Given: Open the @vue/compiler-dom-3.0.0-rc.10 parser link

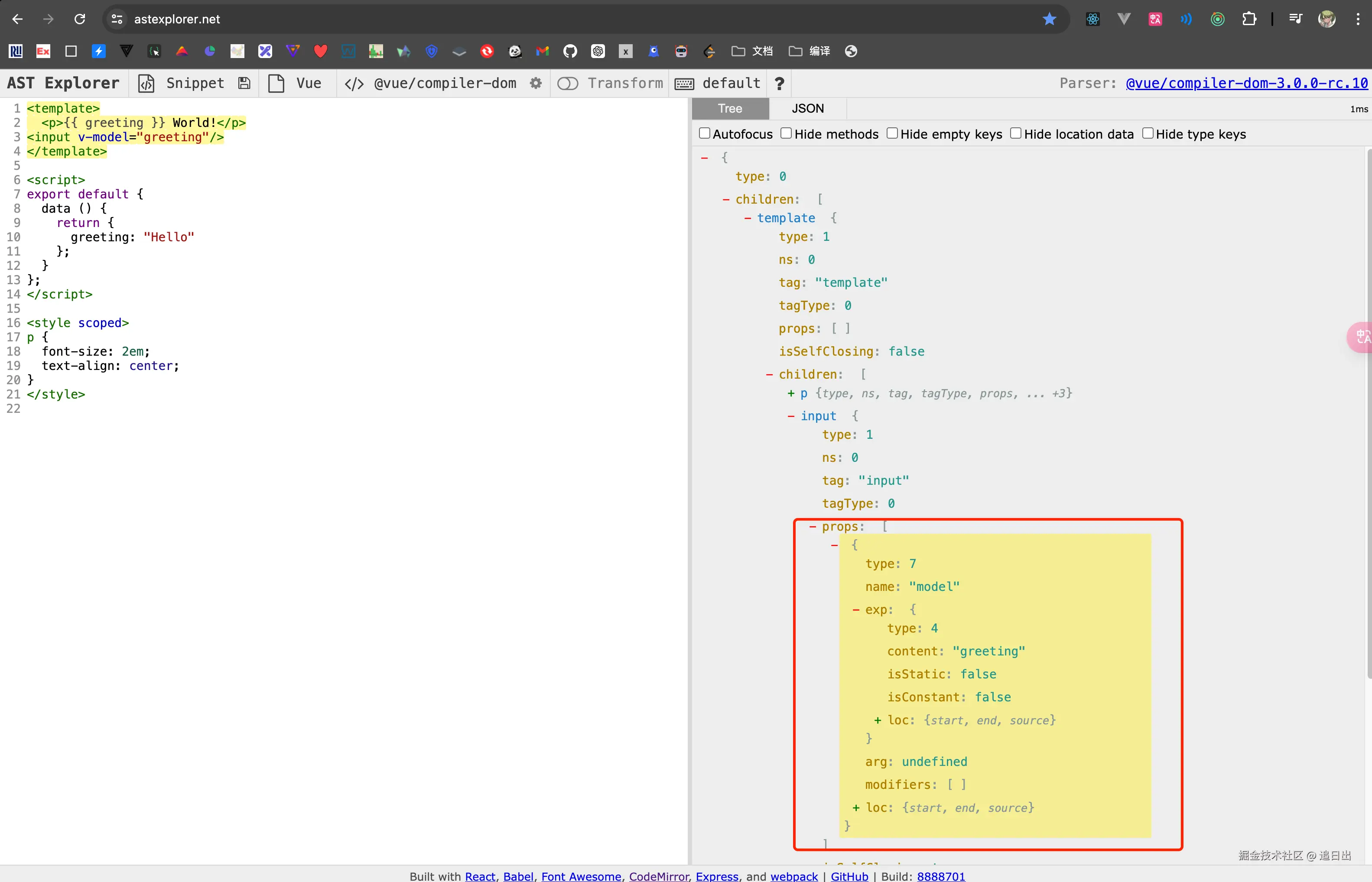Looking at the screenshot, I should coord(1246,84).
